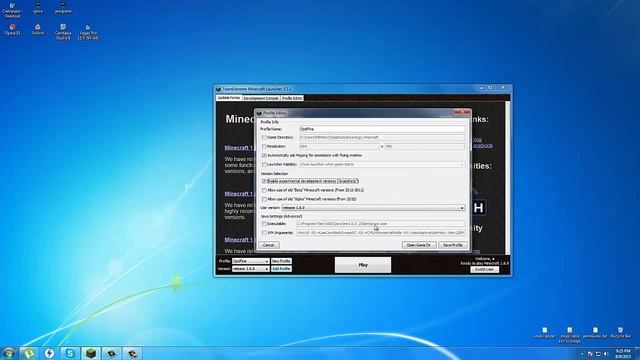This screenshot has width=640, height=360.
Task: Allow use of old Beta Minecraft versions
Action: (x=264, y=190)
